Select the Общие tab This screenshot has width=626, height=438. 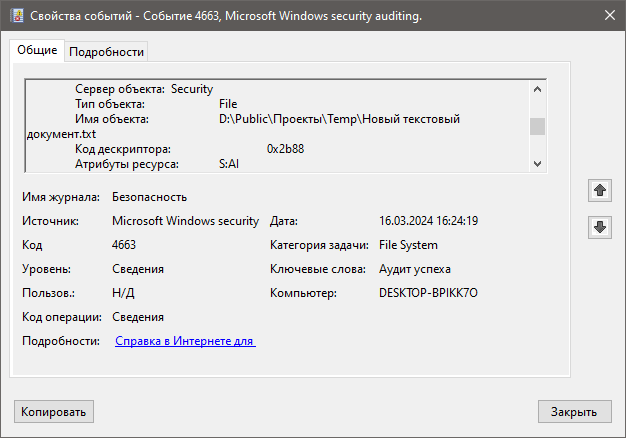coord(37,50)
